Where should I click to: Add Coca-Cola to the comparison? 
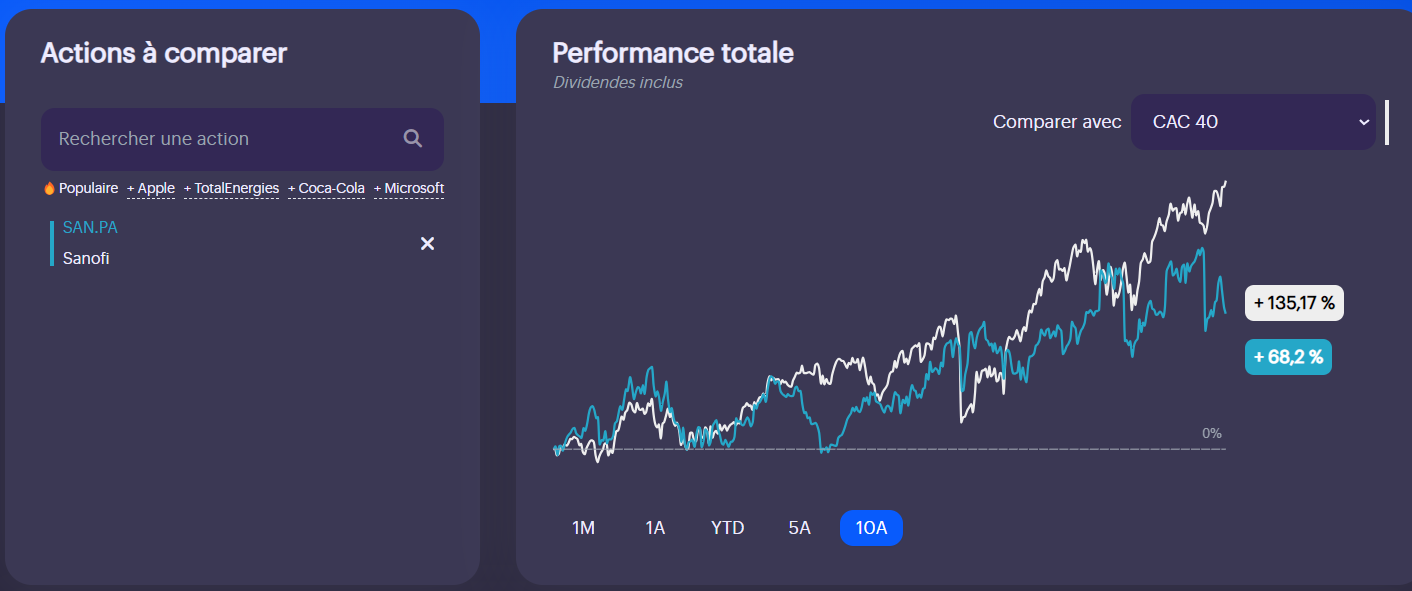(x=327, y=188)
